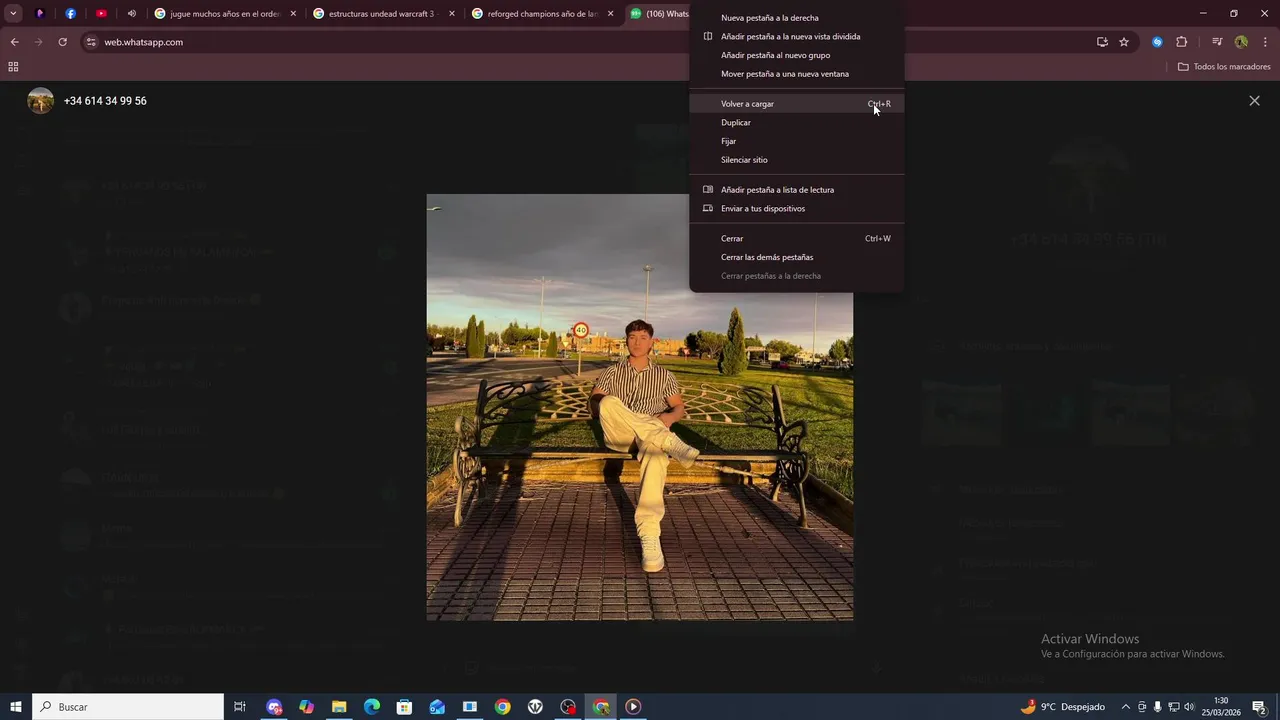
Task: Close the 'estructuras undead warcraft 3' tab
Action: pyautogui.click(x=452, y=14)
